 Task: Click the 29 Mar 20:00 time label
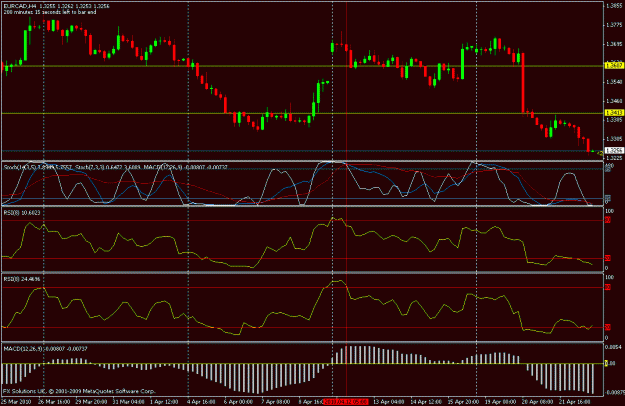tap(92, 402)
